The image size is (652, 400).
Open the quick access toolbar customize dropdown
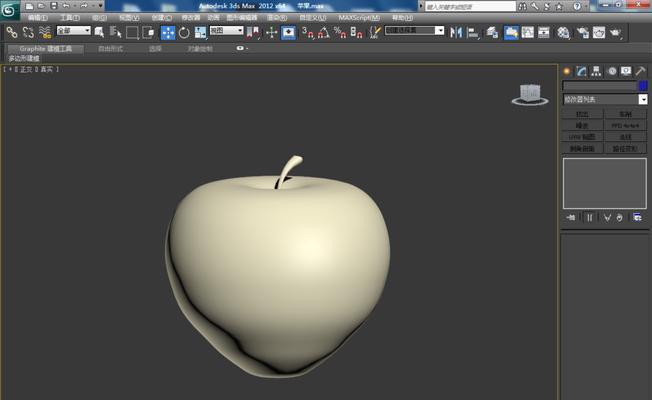[100, 6]
